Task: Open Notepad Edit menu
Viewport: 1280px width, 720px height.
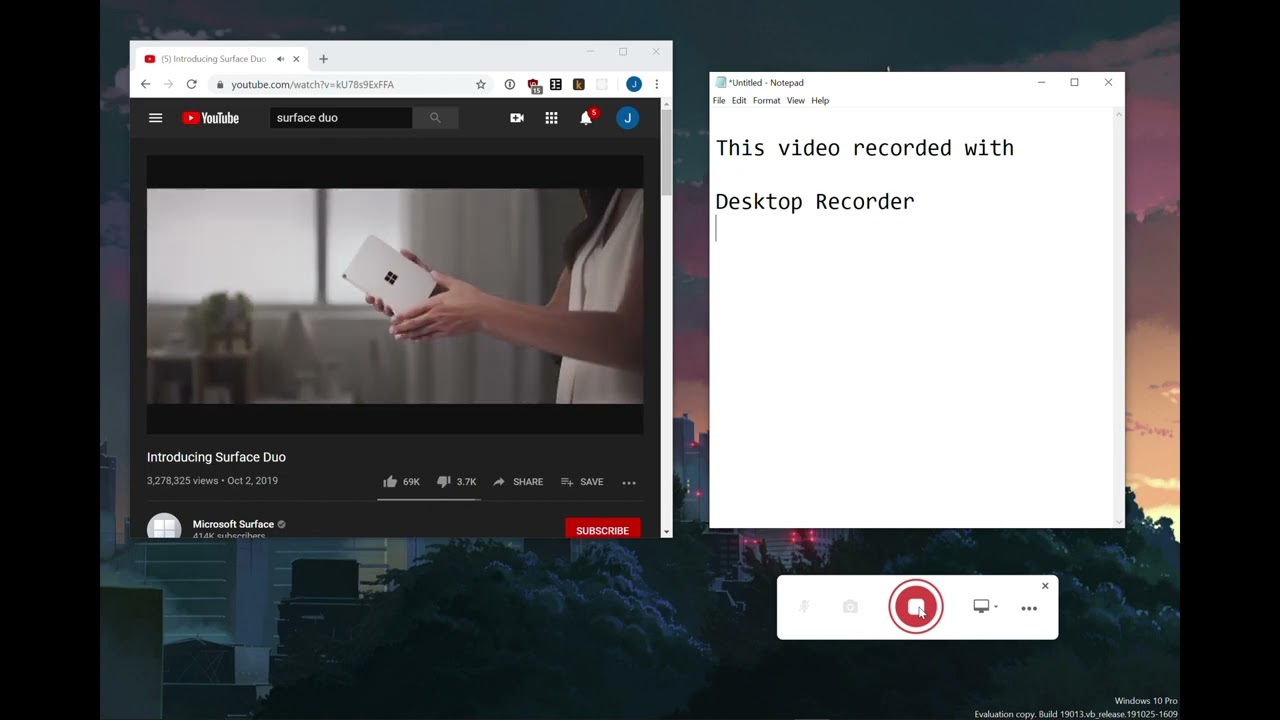Action: coord(739,101)
